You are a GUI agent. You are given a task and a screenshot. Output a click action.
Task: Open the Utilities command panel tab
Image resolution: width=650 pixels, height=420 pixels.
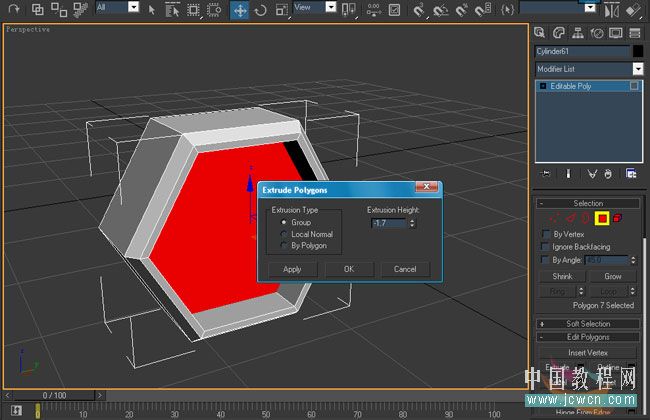[635, 33]
